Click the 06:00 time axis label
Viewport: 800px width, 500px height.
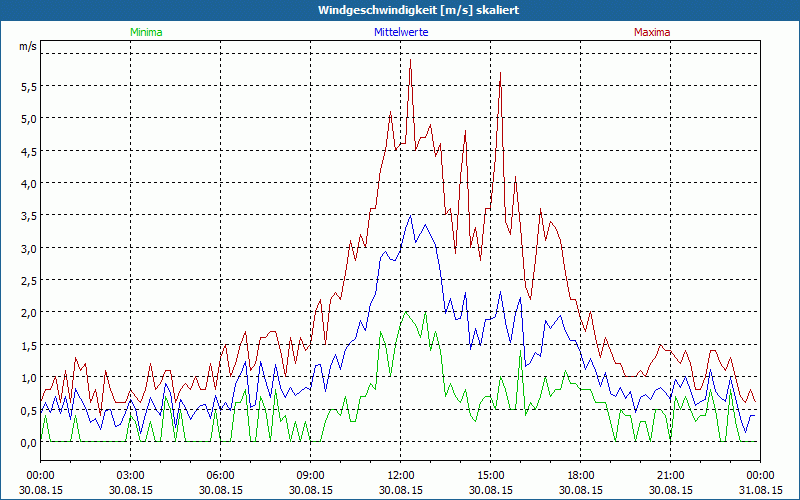(221, 475)
